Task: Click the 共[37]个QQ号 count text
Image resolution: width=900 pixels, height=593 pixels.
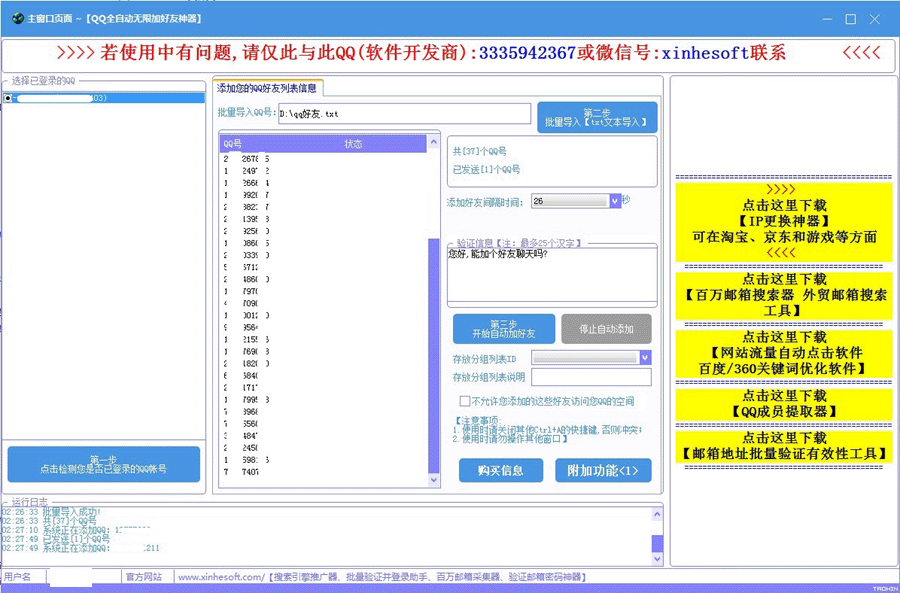Action: [479, 152]
